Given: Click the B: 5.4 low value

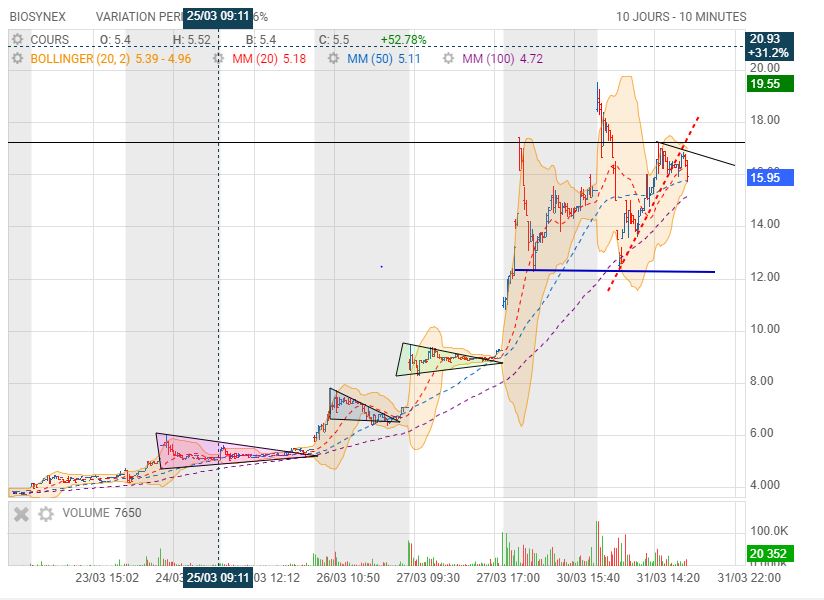Looking at the screenshot, I should (x=261, y=40).
